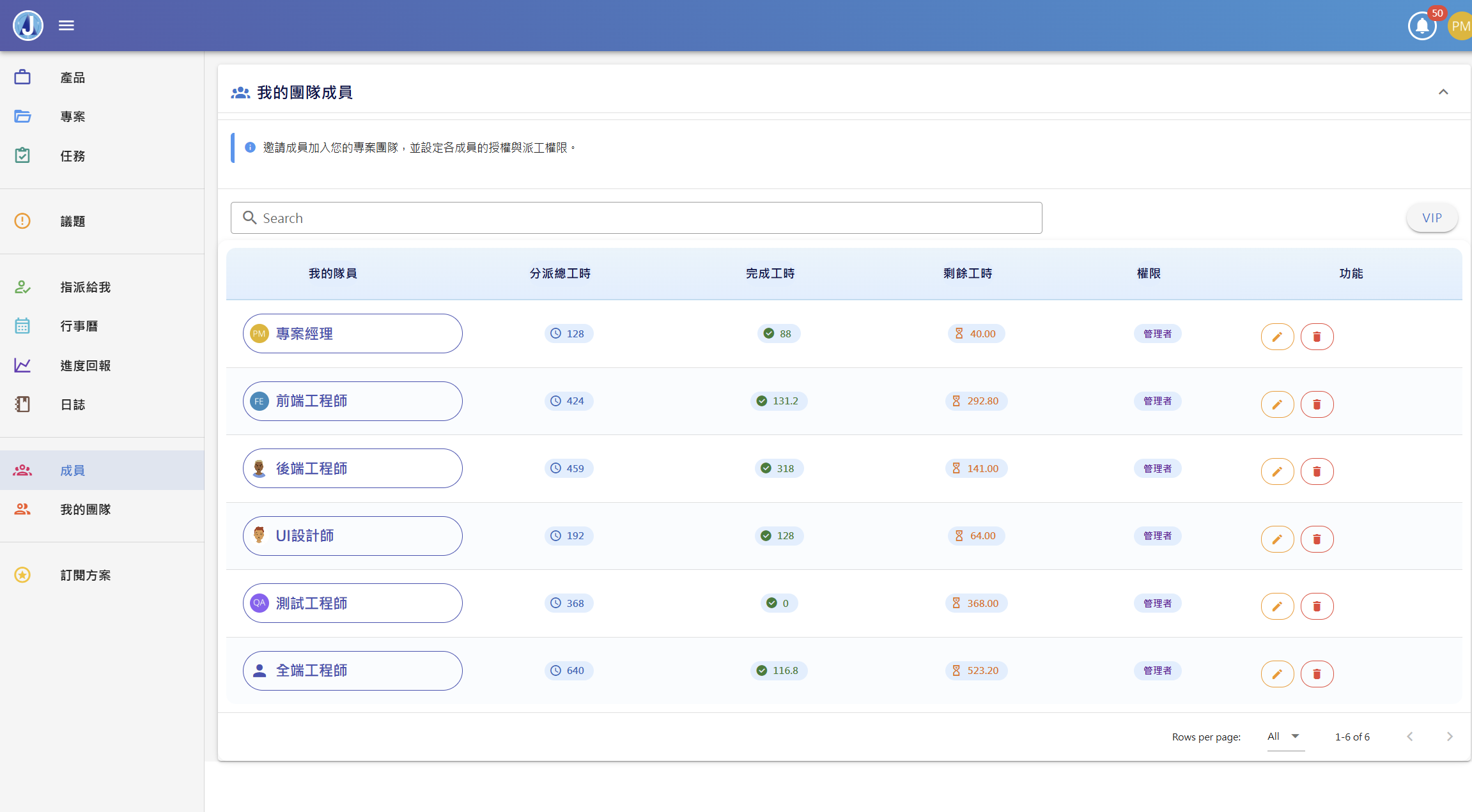Viewport: 1472px width, 812px height.
Task: Click the PM user avatar
Action: (1460, 26)
